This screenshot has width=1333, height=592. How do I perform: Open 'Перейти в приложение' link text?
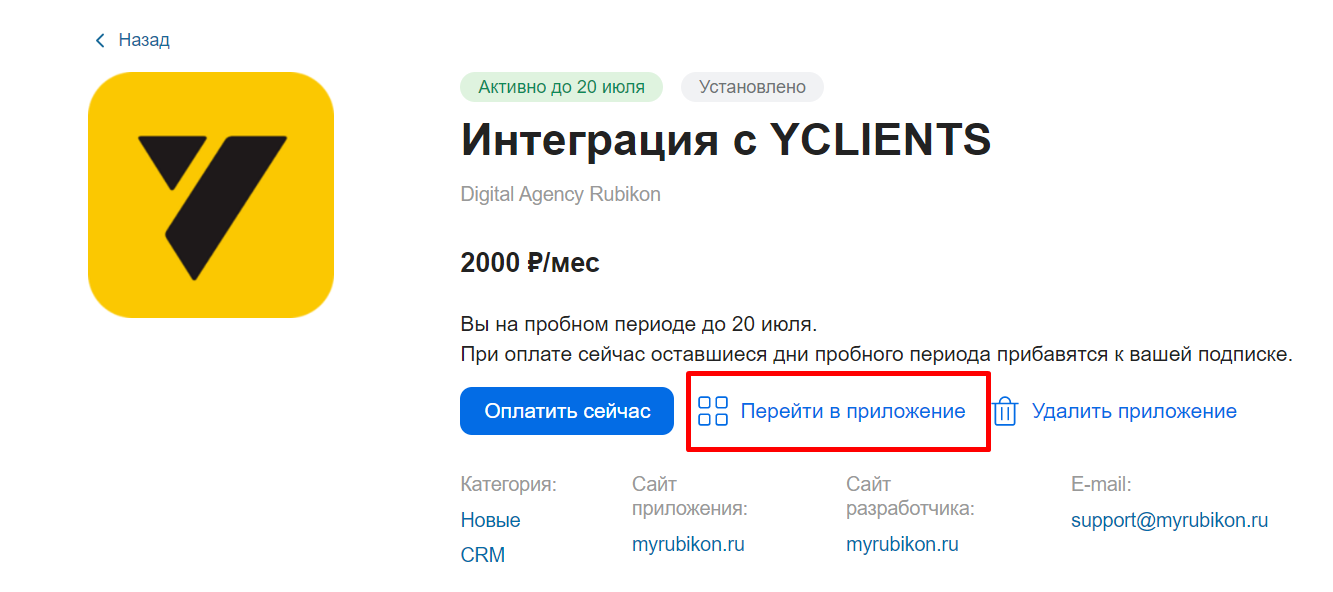[x=853, y=411]
